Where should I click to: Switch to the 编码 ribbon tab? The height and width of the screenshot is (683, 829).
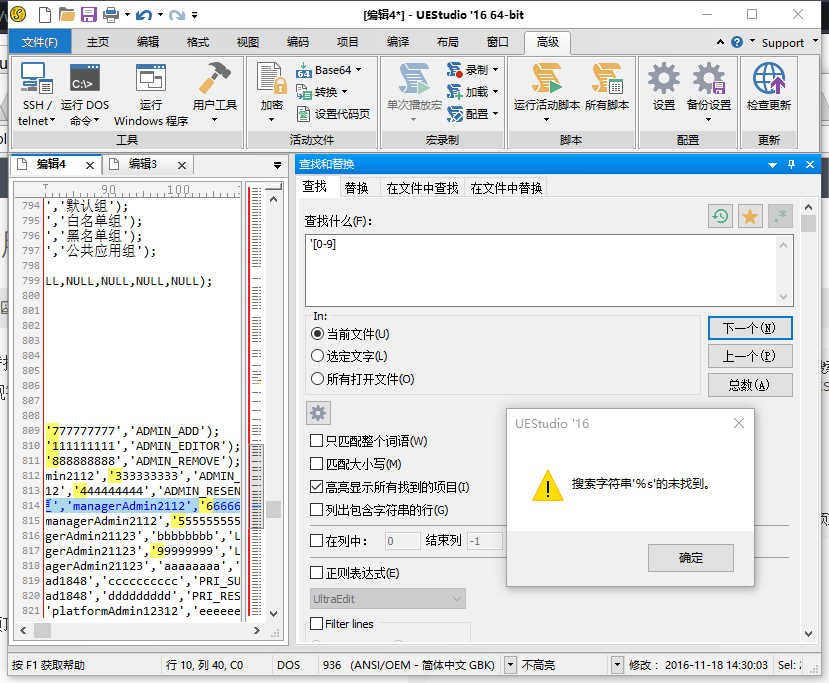(298, 42)
